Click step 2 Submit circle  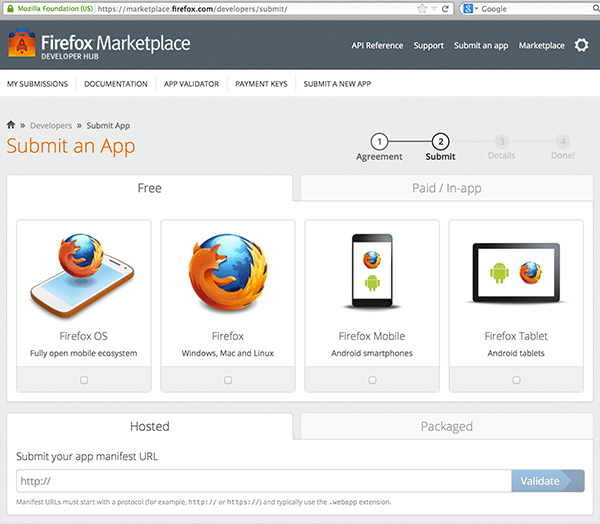pyautogui.click(x=440, y=142)
